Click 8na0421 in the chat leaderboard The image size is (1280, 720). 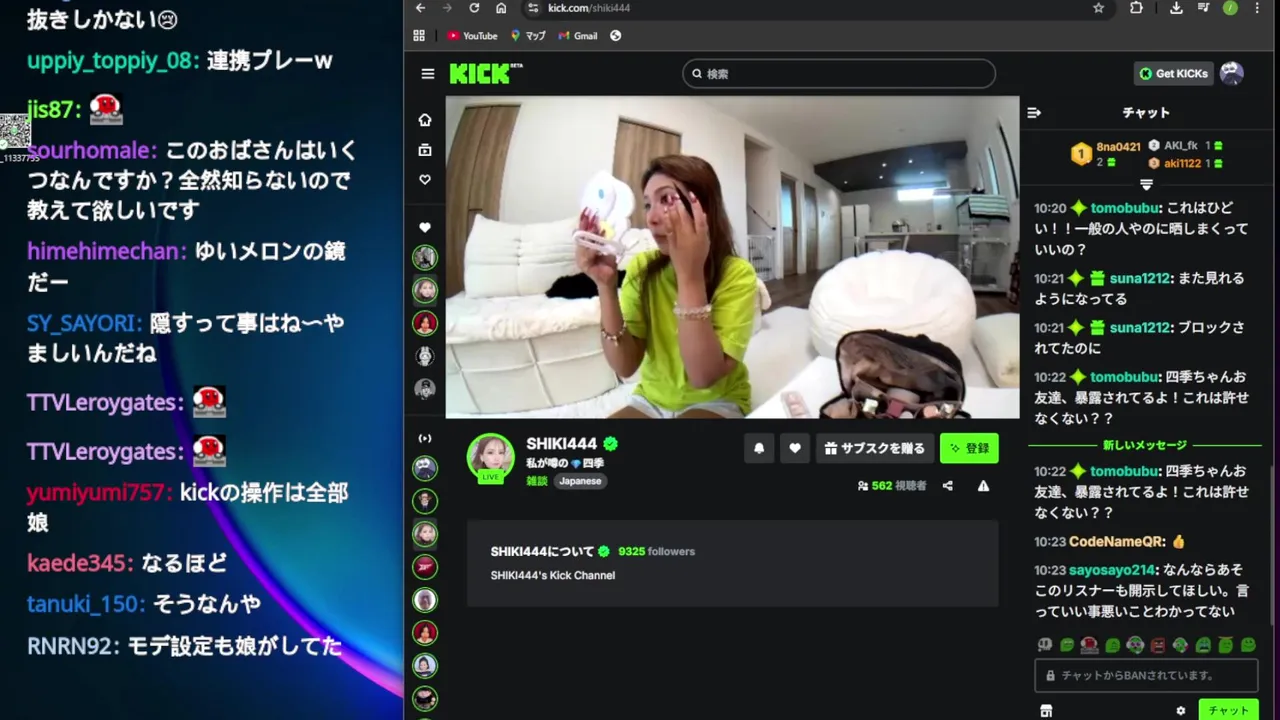pos(1118,147)
